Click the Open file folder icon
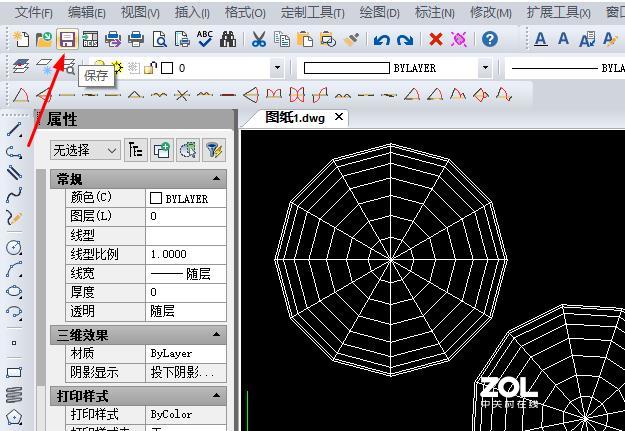The width and height of the screenshot is (625, 431). [43, 39]
